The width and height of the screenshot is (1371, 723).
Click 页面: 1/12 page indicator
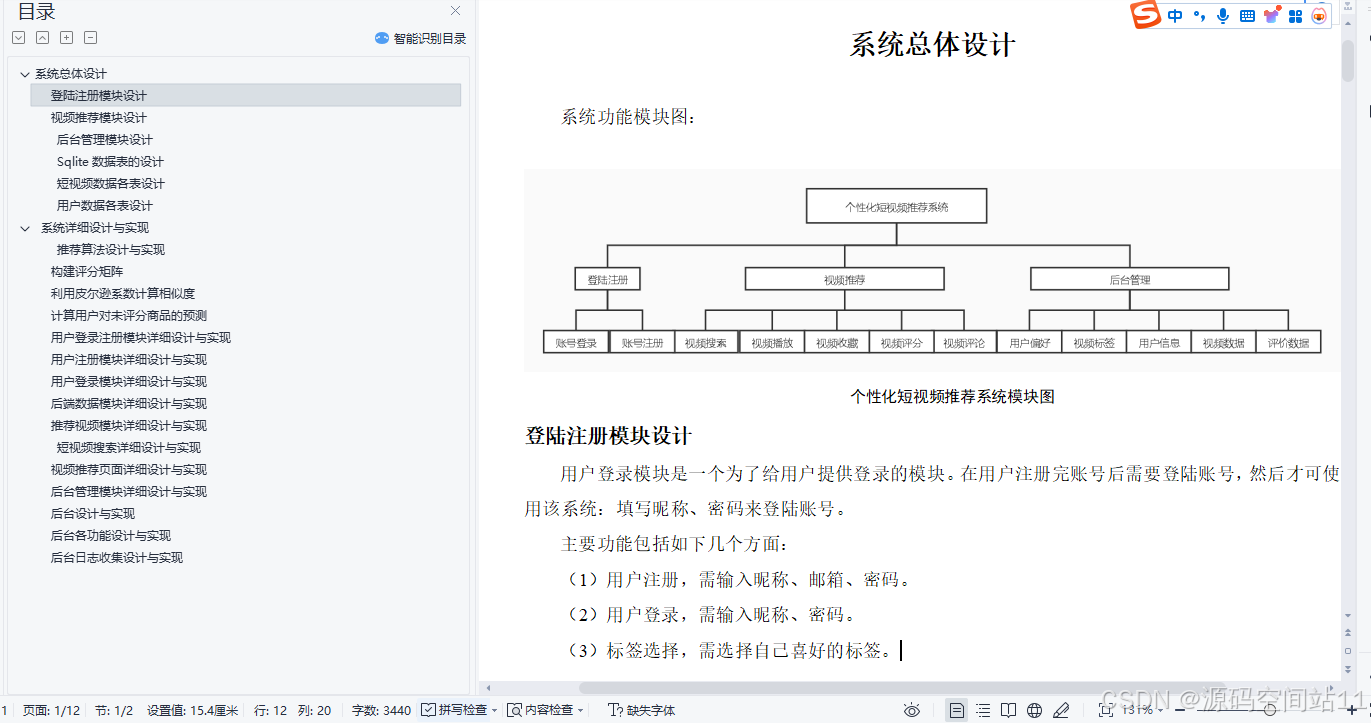[51, 710]
